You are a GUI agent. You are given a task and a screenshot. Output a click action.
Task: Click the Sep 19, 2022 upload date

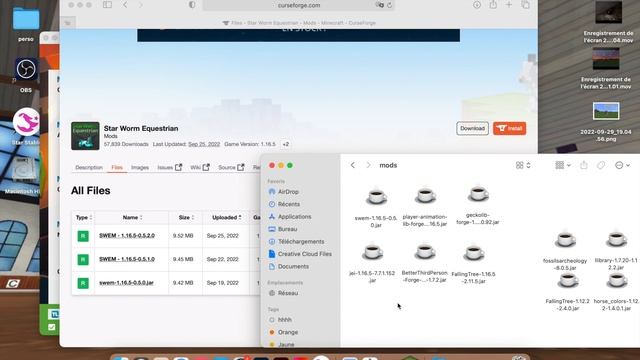click(222, 282)
